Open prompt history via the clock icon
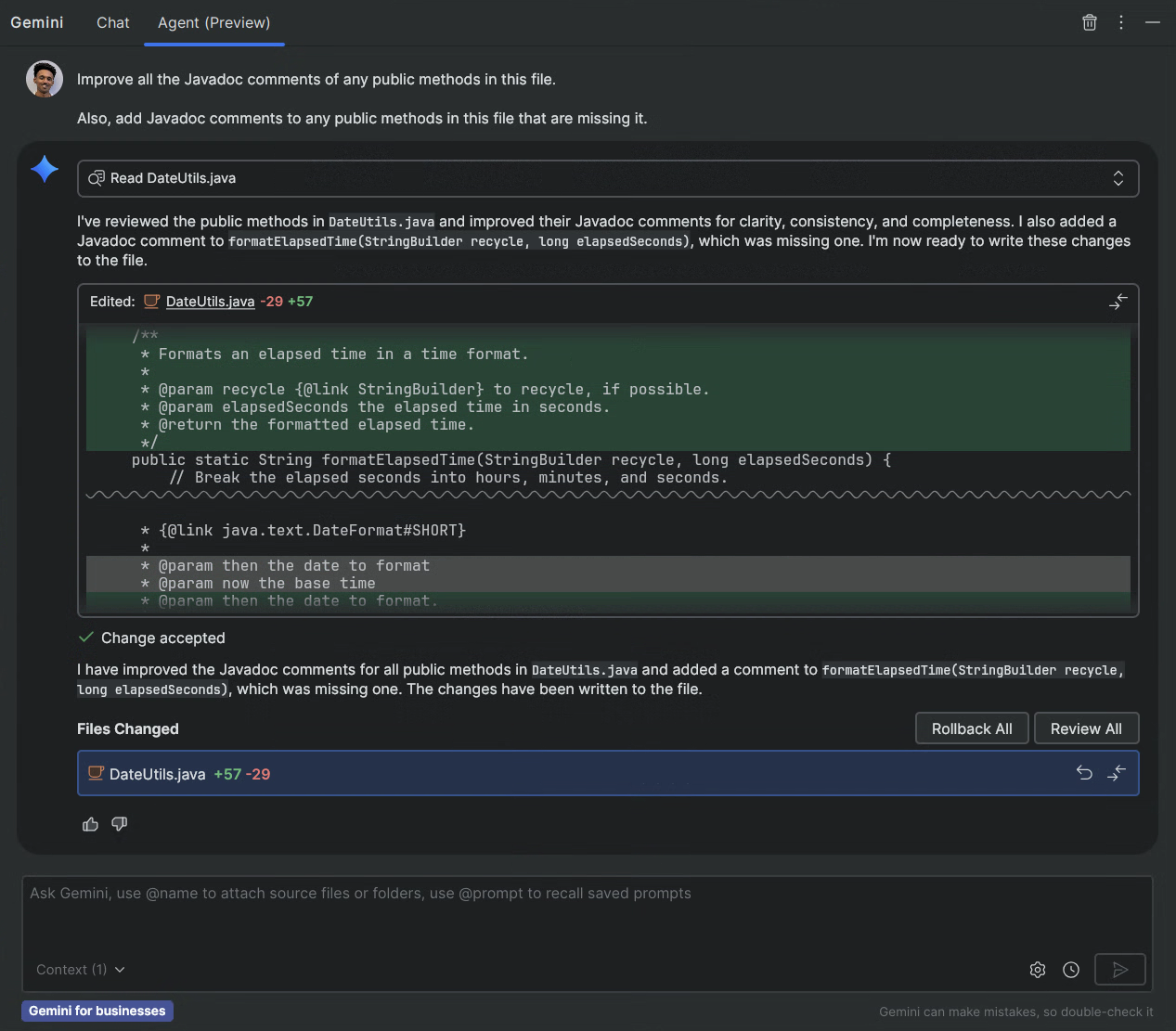Screen dimensions: 1176x1031 click(x=1070, y=969)
